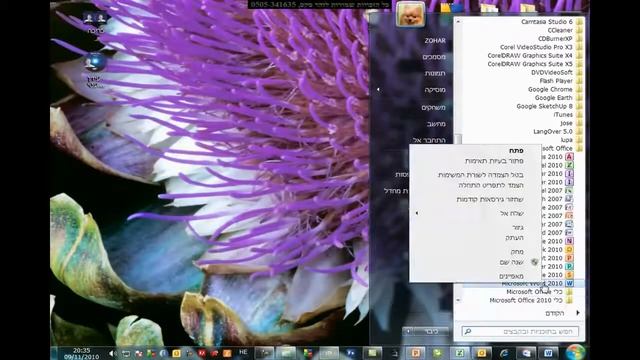Viewport: 640px width, 360px height.
Task: Click the Excel 2010 green X icon
Action: 569,165
